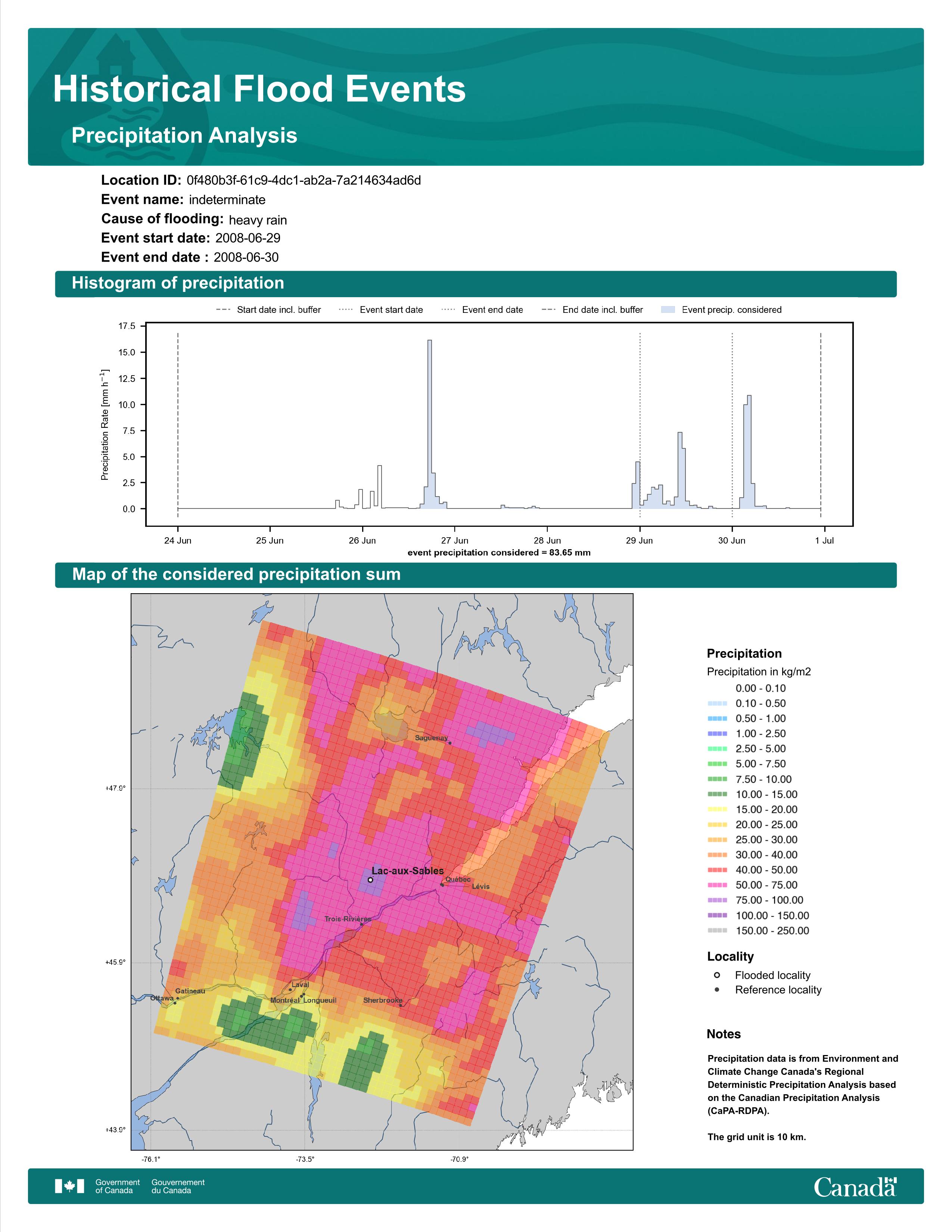The width and height of the screenshot is (952, 1232).
Task: Click the Ottawa locality marker
Action: pos(175,1002)
